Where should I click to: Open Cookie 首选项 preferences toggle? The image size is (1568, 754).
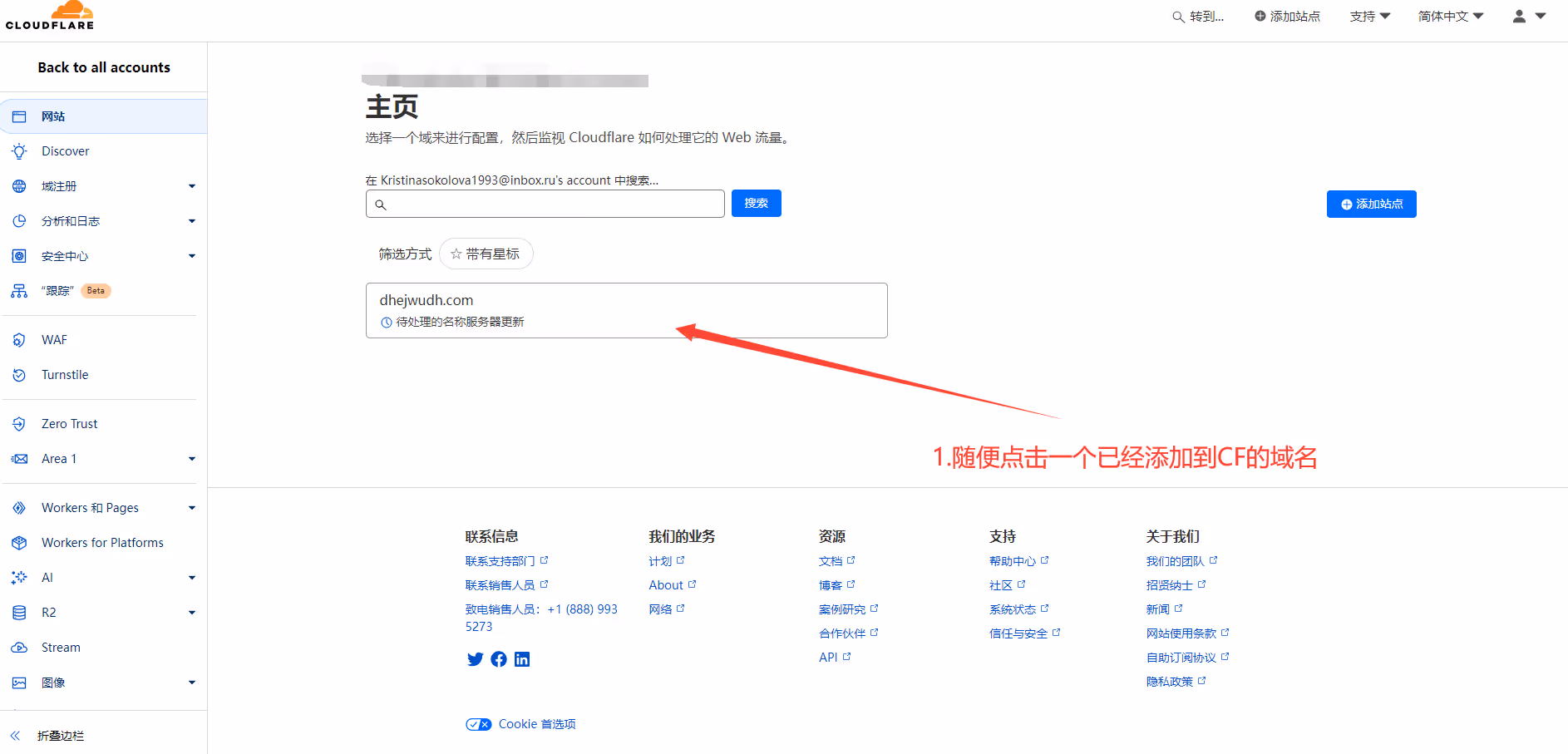tap(479, 724)
